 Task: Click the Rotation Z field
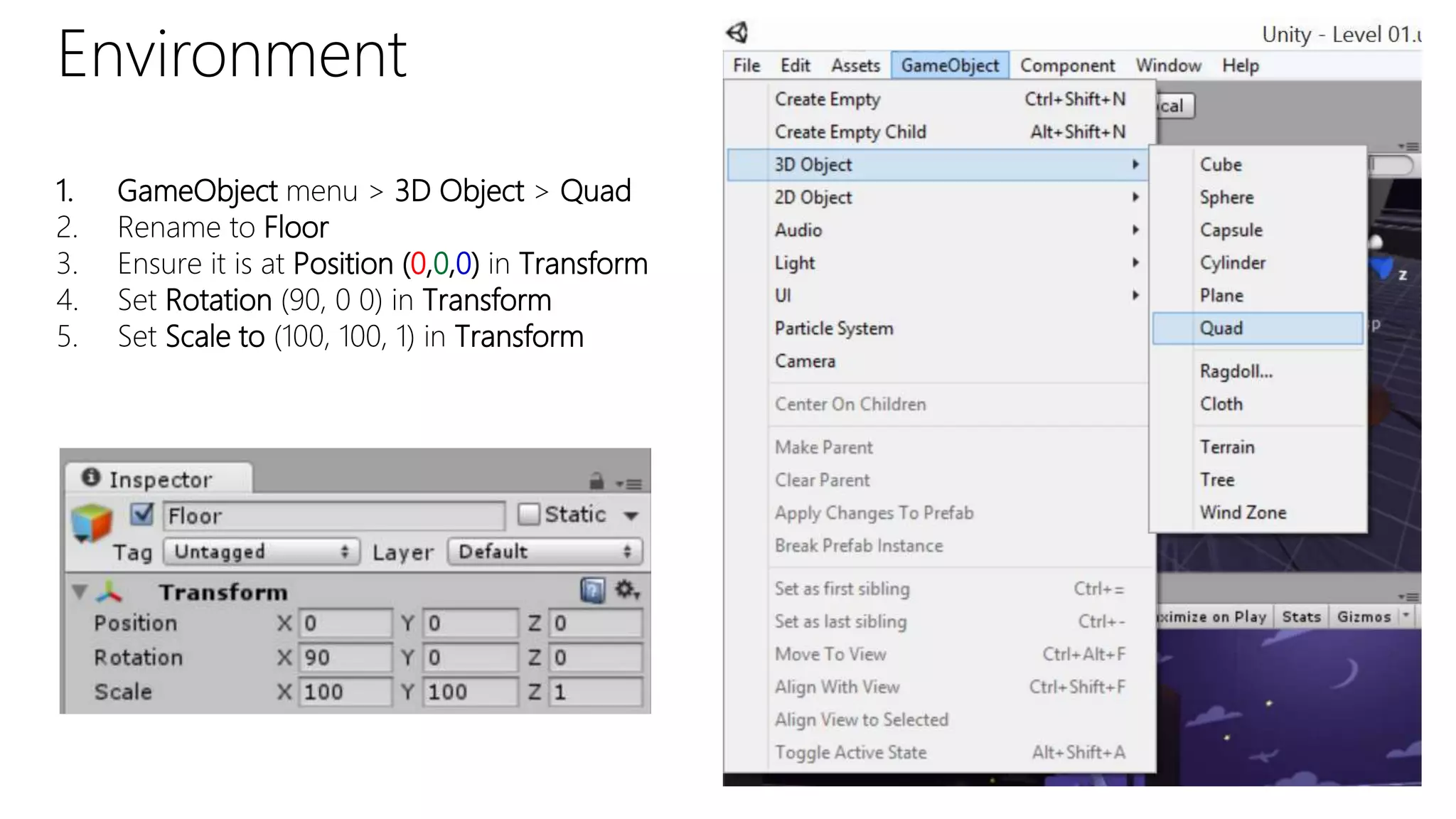(596, 657)
